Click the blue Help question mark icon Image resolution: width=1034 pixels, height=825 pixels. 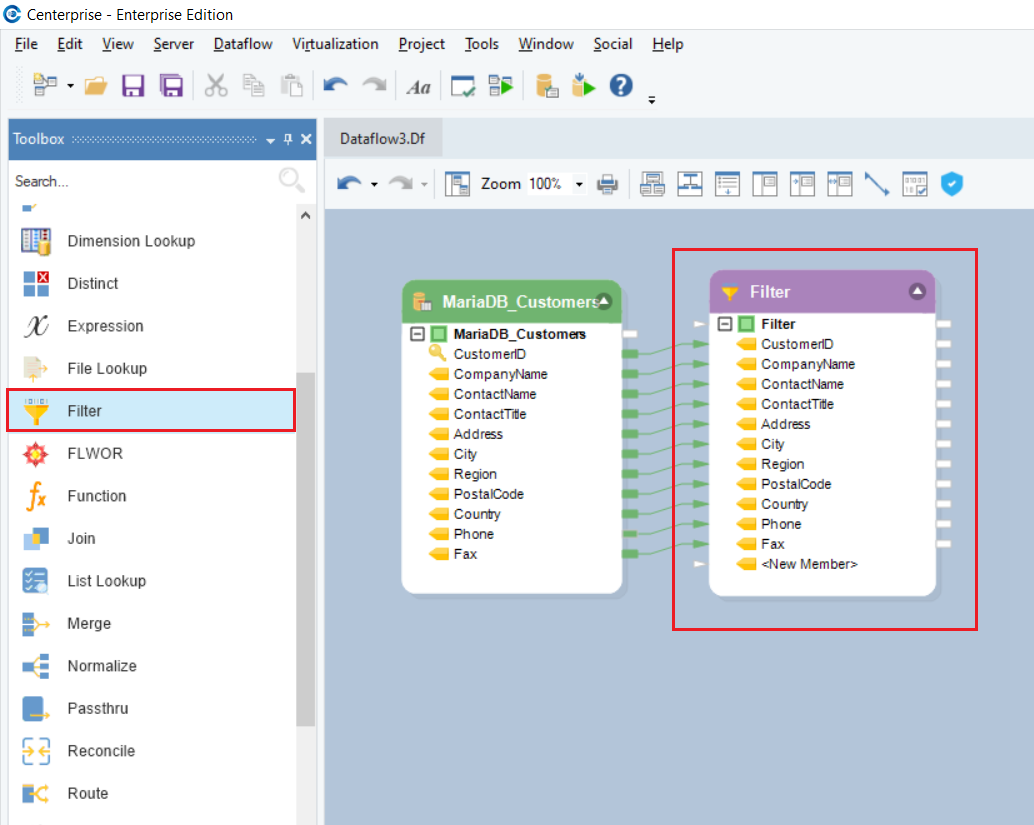tap(621, 86)
